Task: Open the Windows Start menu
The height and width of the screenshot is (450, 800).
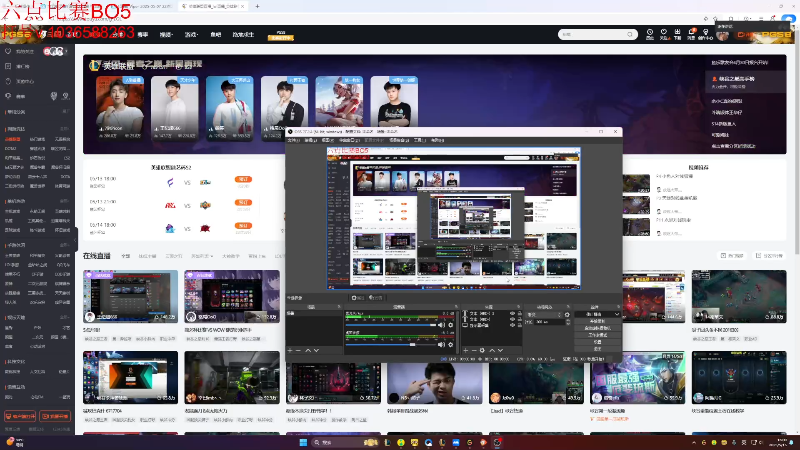Action: click(303, 442)
